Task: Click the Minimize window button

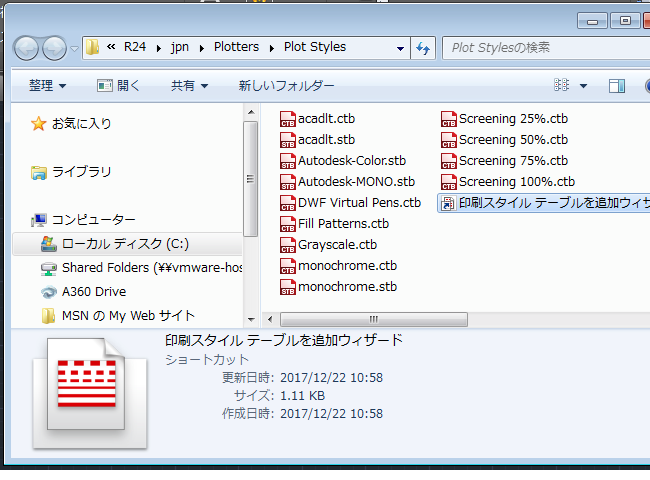Action: pos(592,21)
